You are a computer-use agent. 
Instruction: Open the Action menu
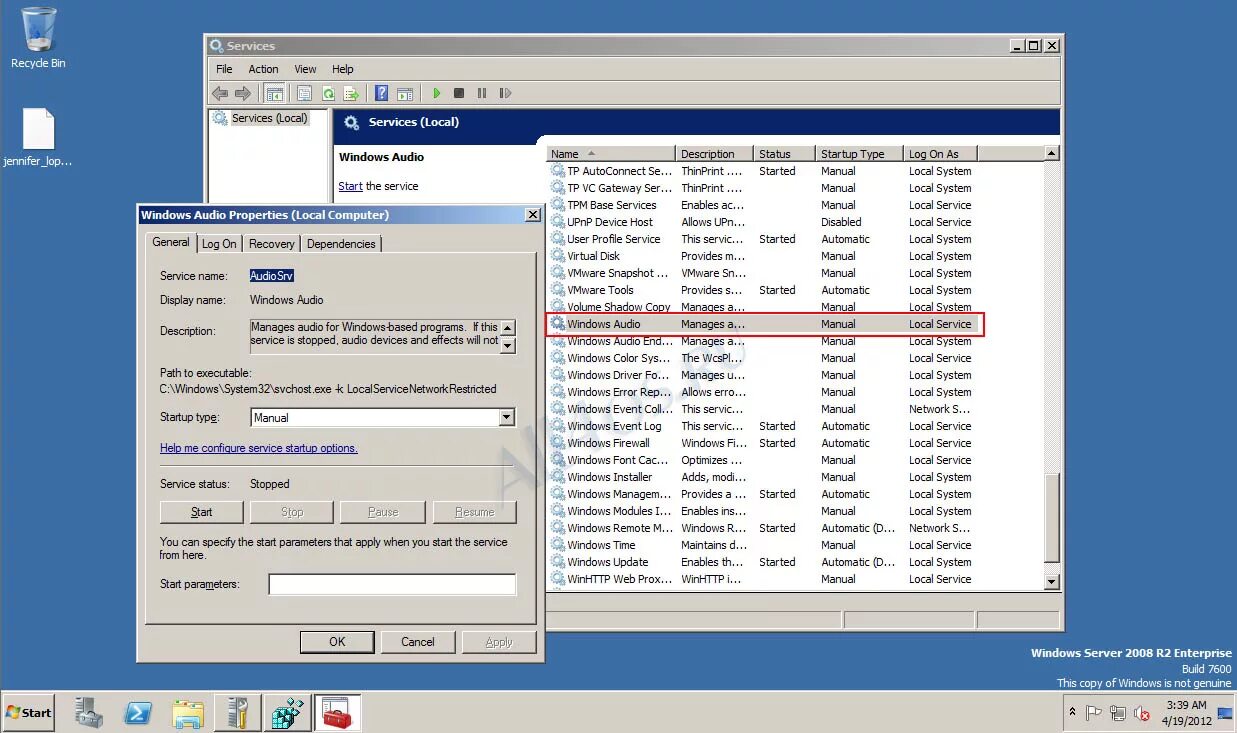263,69
